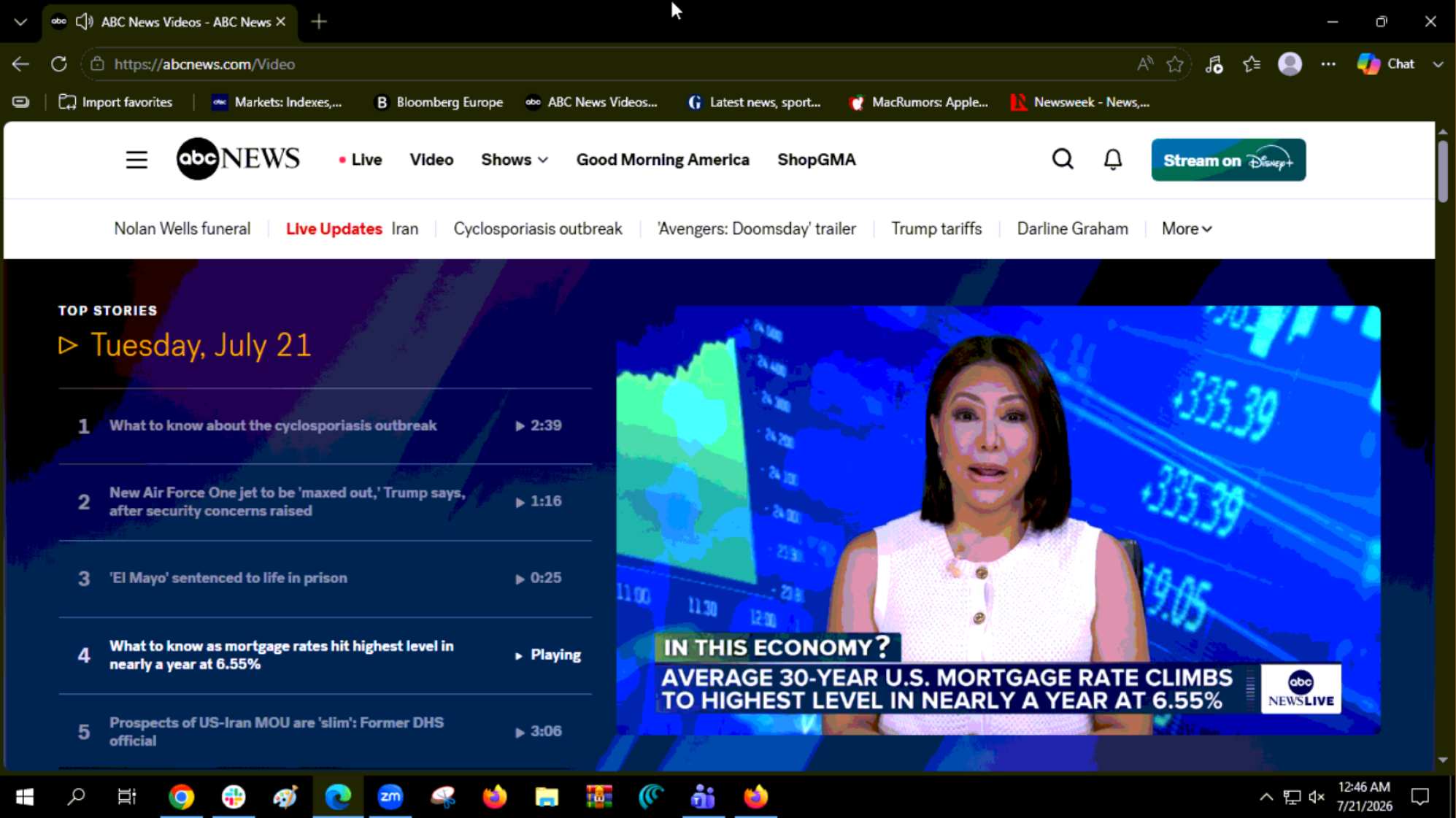The image size is (1456, 818).
Task: Open Import favorites bookmark
Action: point(115,102)
